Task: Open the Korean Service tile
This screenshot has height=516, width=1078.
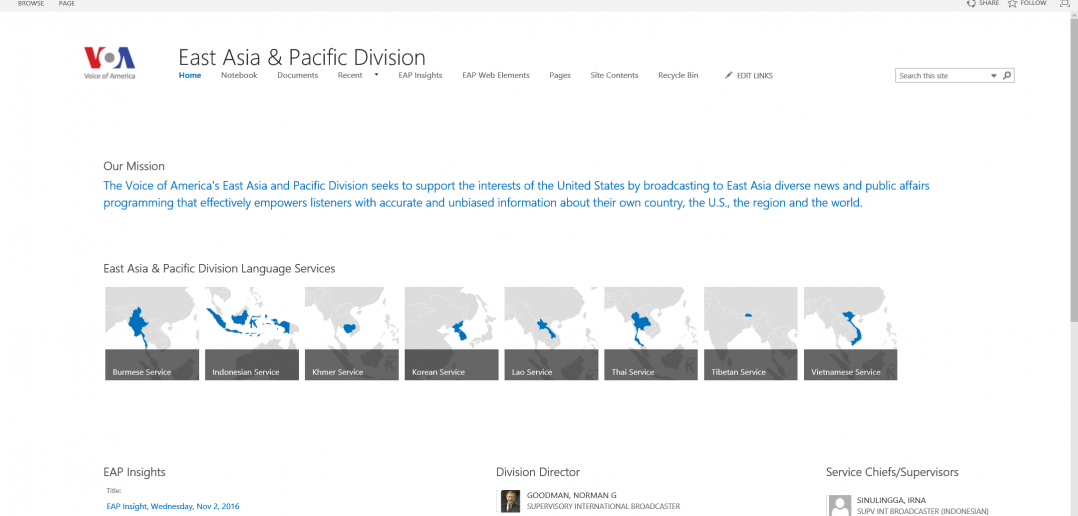Action: [x=452, y=333]
